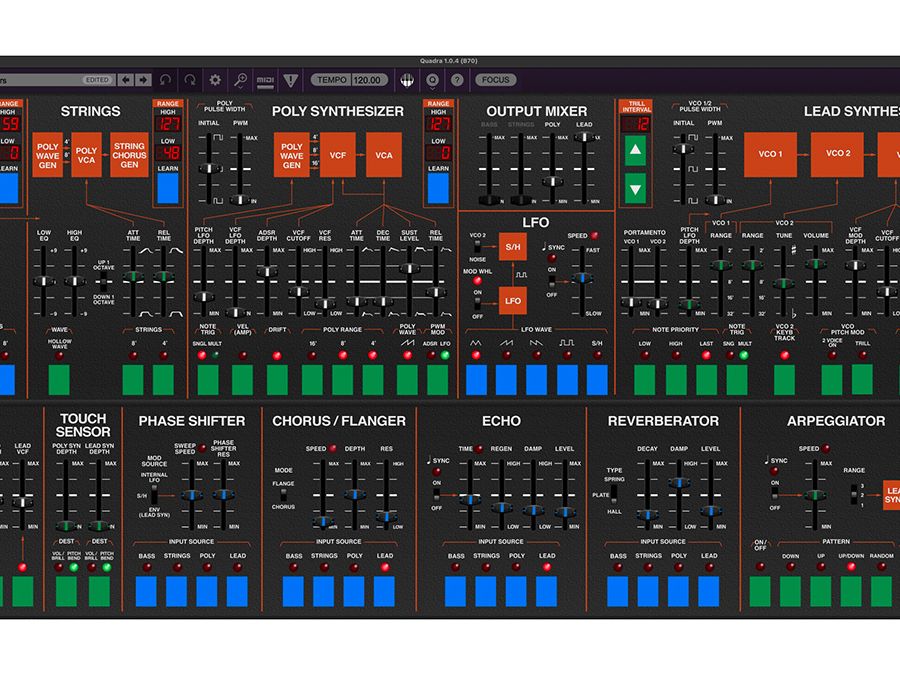Select the S/H LFO wave button

click(597, 380)
